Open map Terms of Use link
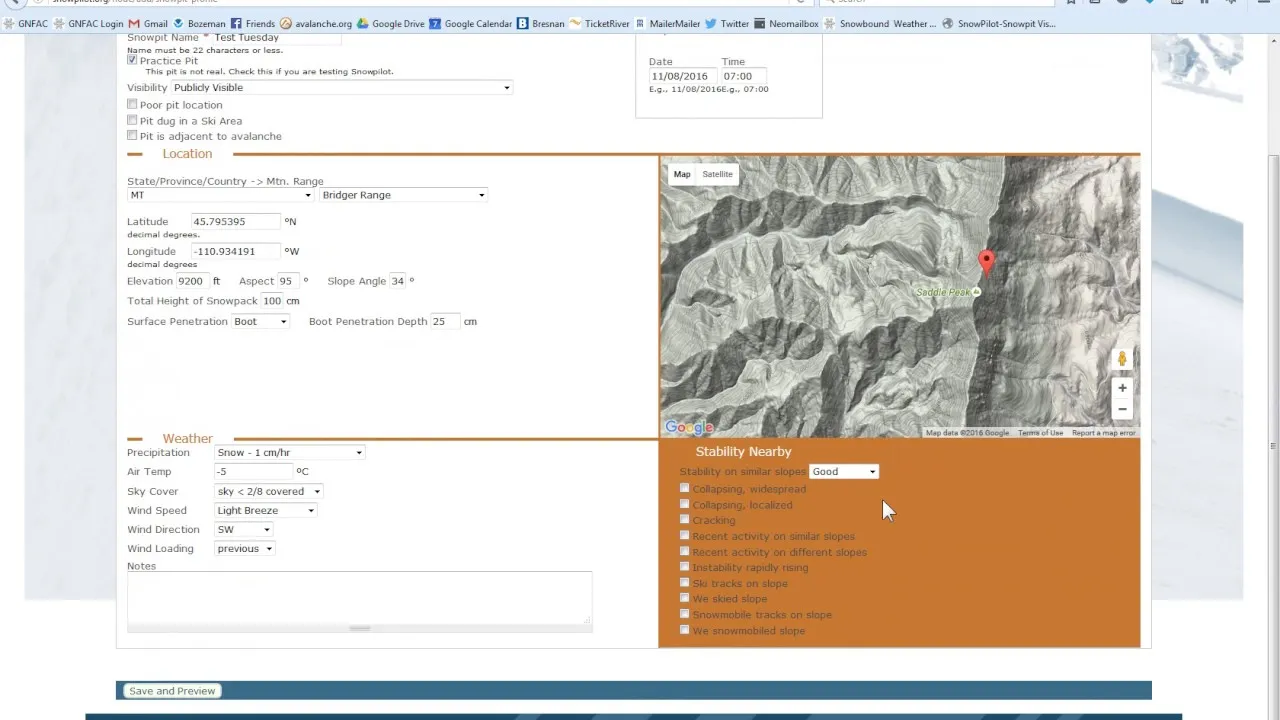The image size is (1280, 720). coord(1040,433)
